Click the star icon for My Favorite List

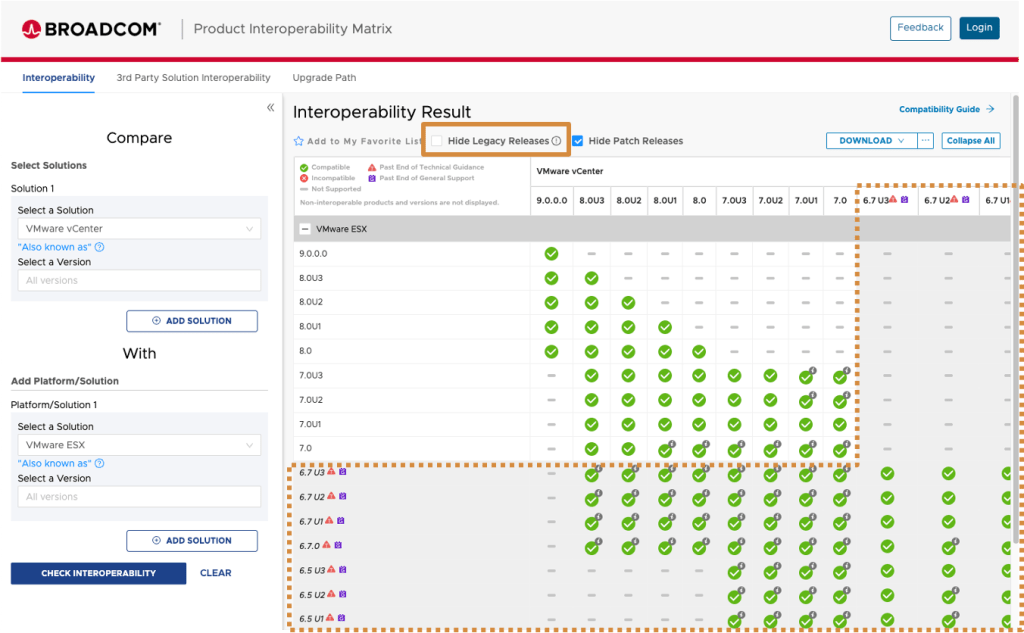(x=298, y=141)
